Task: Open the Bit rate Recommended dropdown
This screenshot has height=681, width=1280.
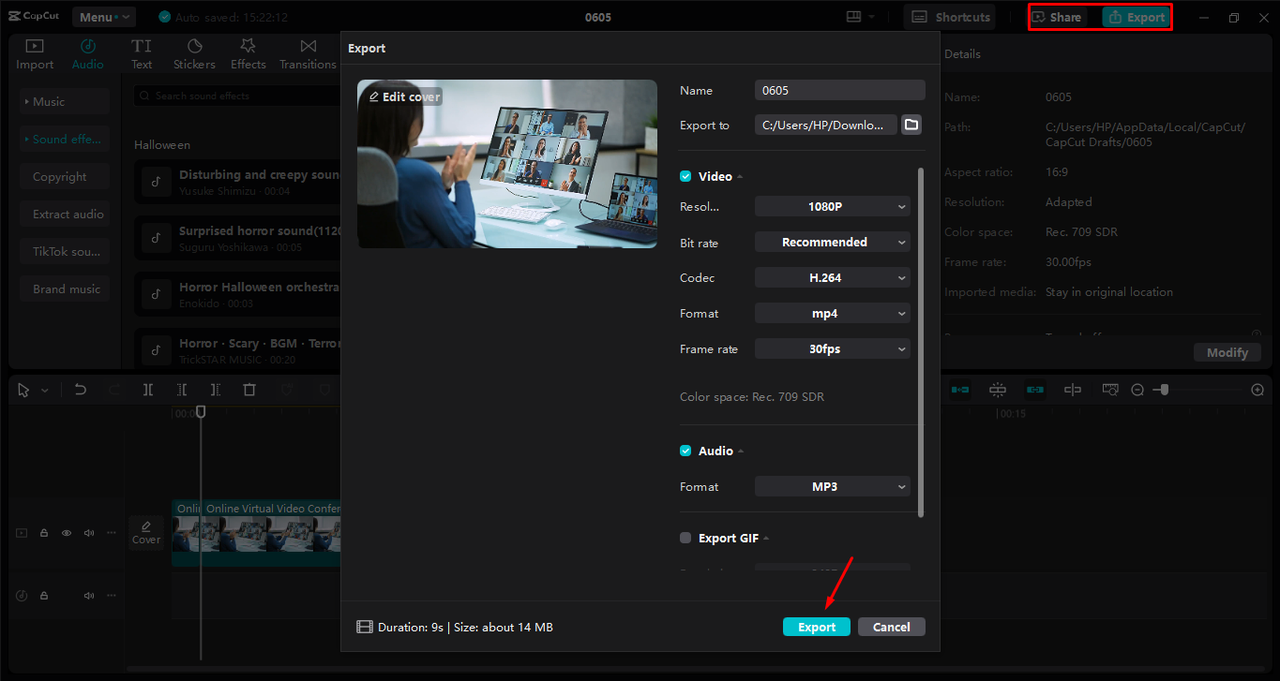Action: click(832, 242)
